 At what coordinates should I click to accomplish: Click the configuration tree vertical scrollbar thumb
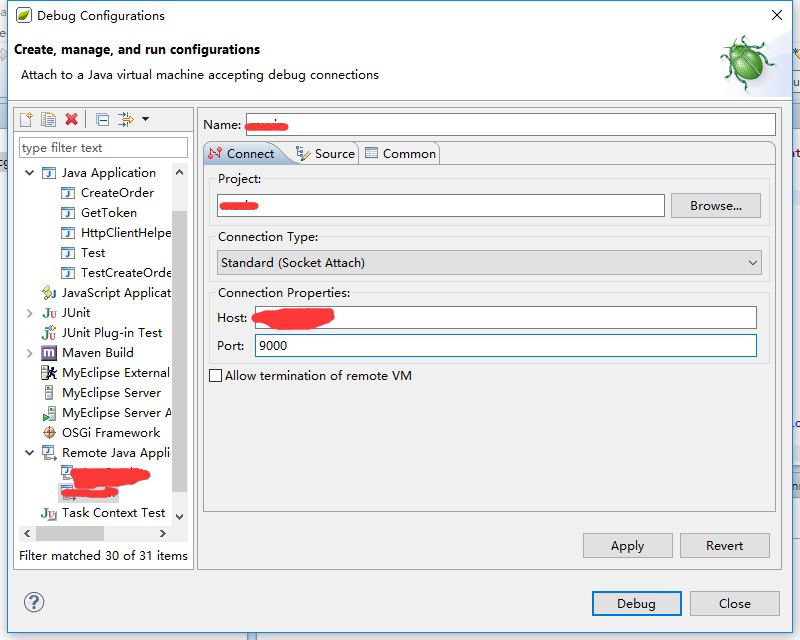[180, 351]
